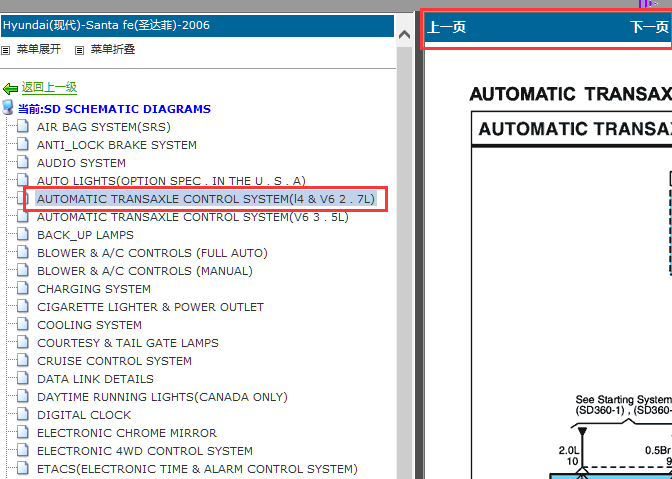
Task: Open BLOWER & A/C CONTROLS (MANUAL)
Action: pyautogui.click(x=145, y=271)
